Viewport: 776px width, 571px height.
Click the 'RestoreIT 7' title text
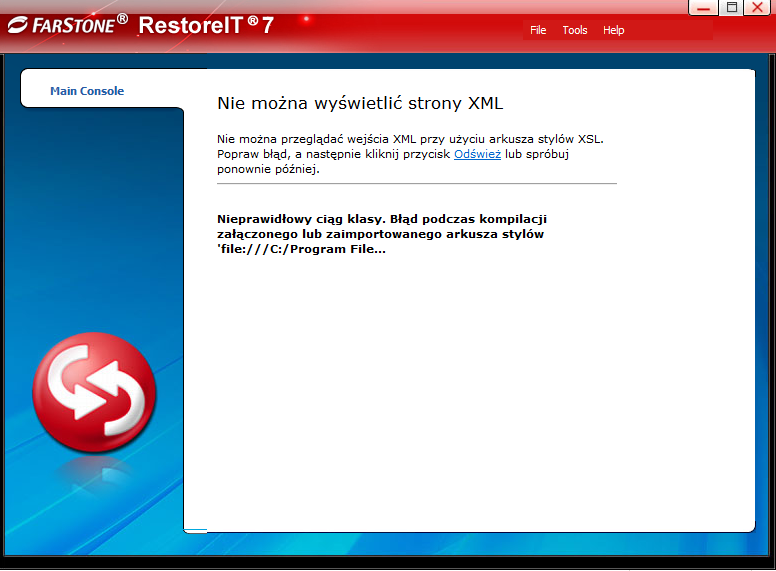(206, 25)
